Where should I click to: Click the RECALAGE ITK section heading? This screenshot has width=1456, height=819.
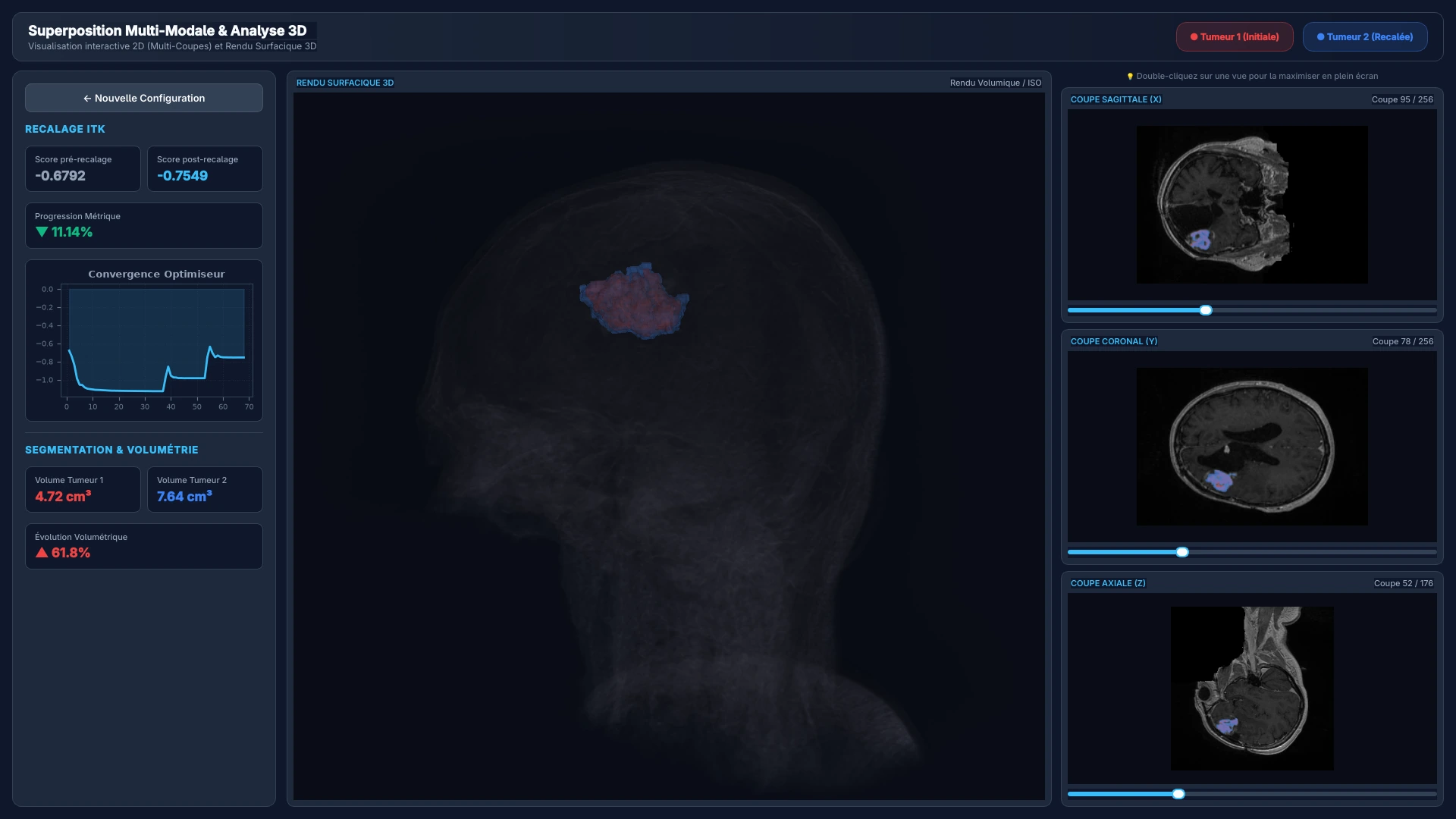click(x=65, y=129)
